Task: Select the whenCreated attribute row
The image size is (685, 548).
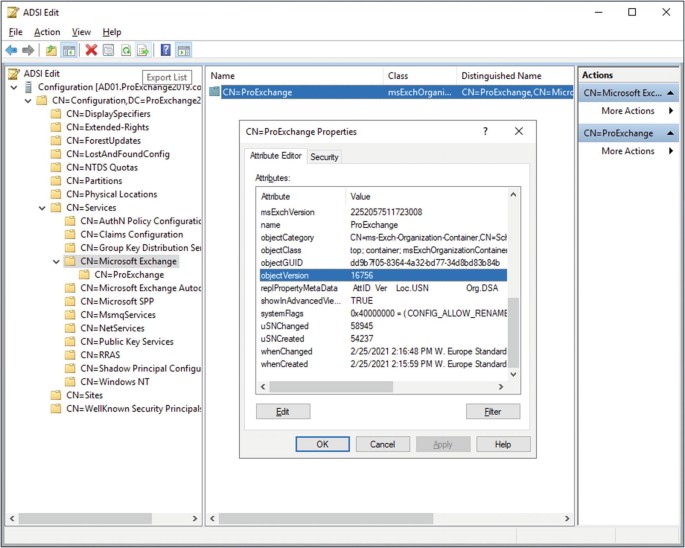Action: [383, 364]
